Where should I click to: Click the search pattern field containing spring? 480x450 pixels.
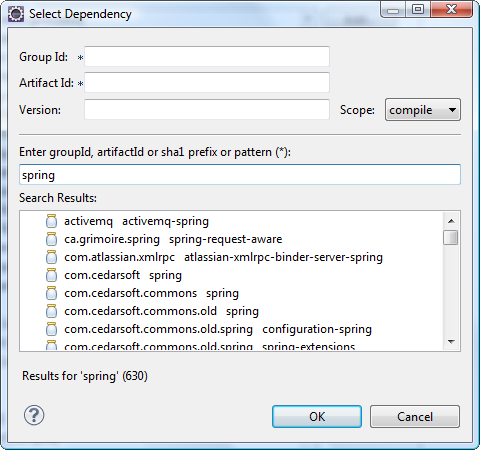point(240,174)
